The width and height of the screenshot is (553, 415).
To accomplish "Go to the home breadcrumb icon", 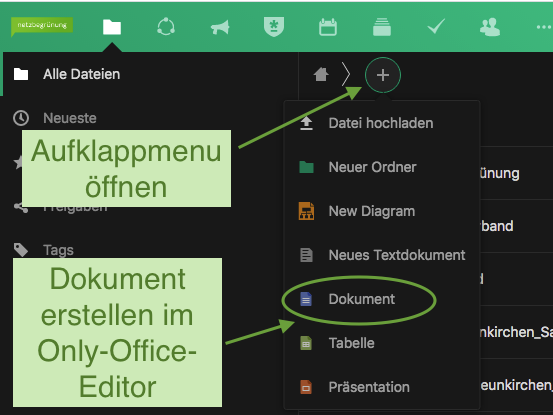I will [x=321, y=74].
